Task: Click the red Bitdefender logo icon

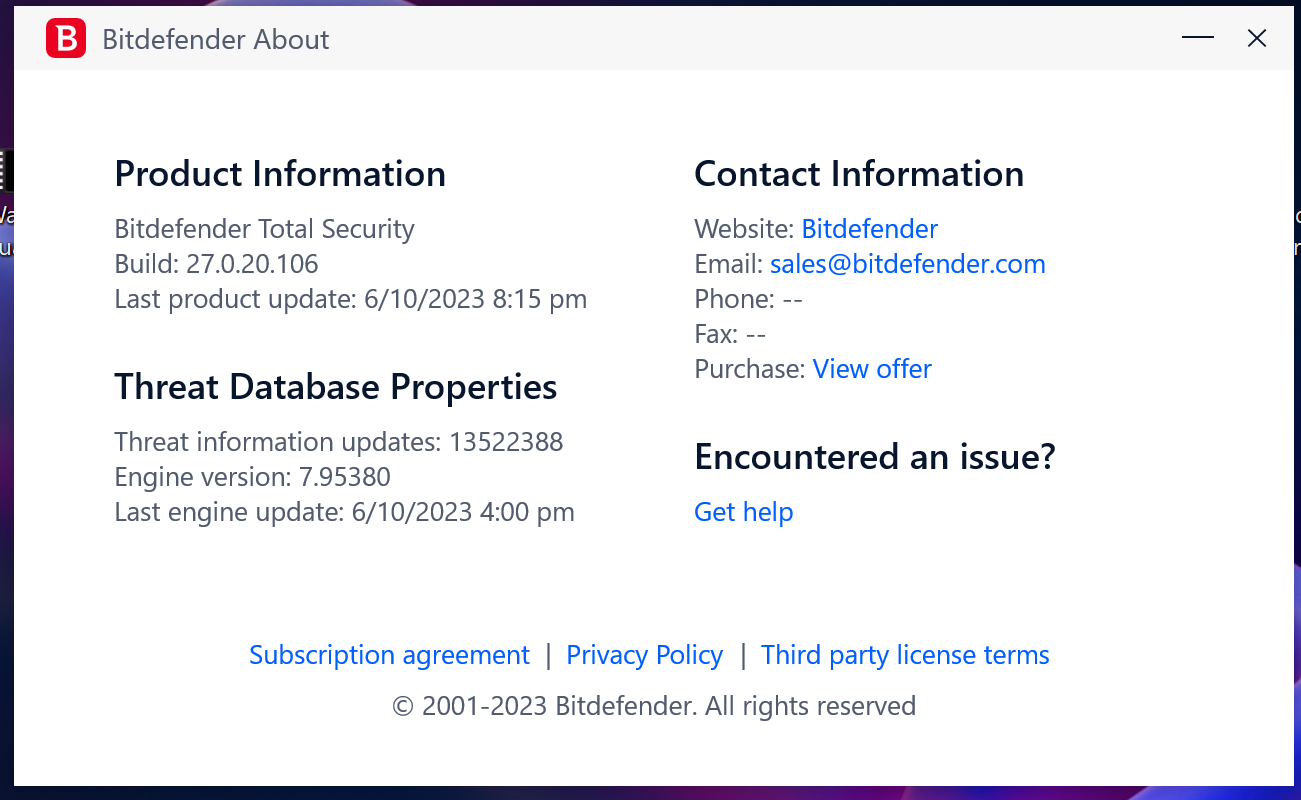Action: click(66, 39)
